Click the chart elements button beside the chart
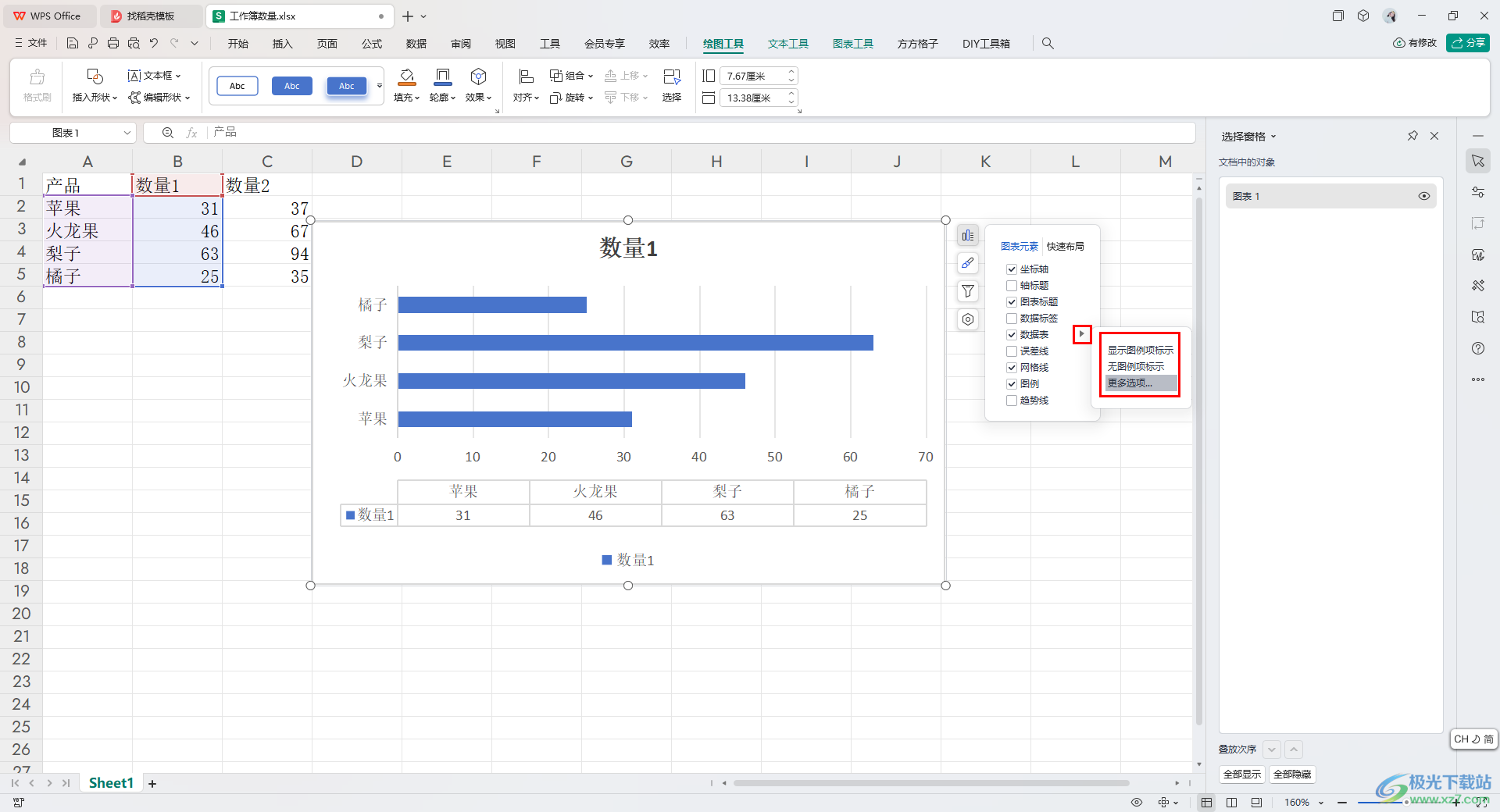 point(968,235)
